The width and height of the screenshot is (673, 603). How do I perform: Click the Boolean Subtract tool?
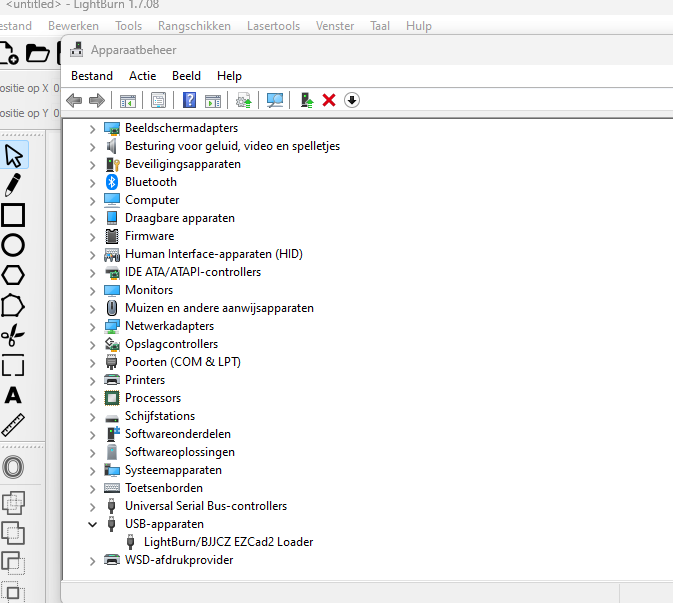tap(13, 563)
